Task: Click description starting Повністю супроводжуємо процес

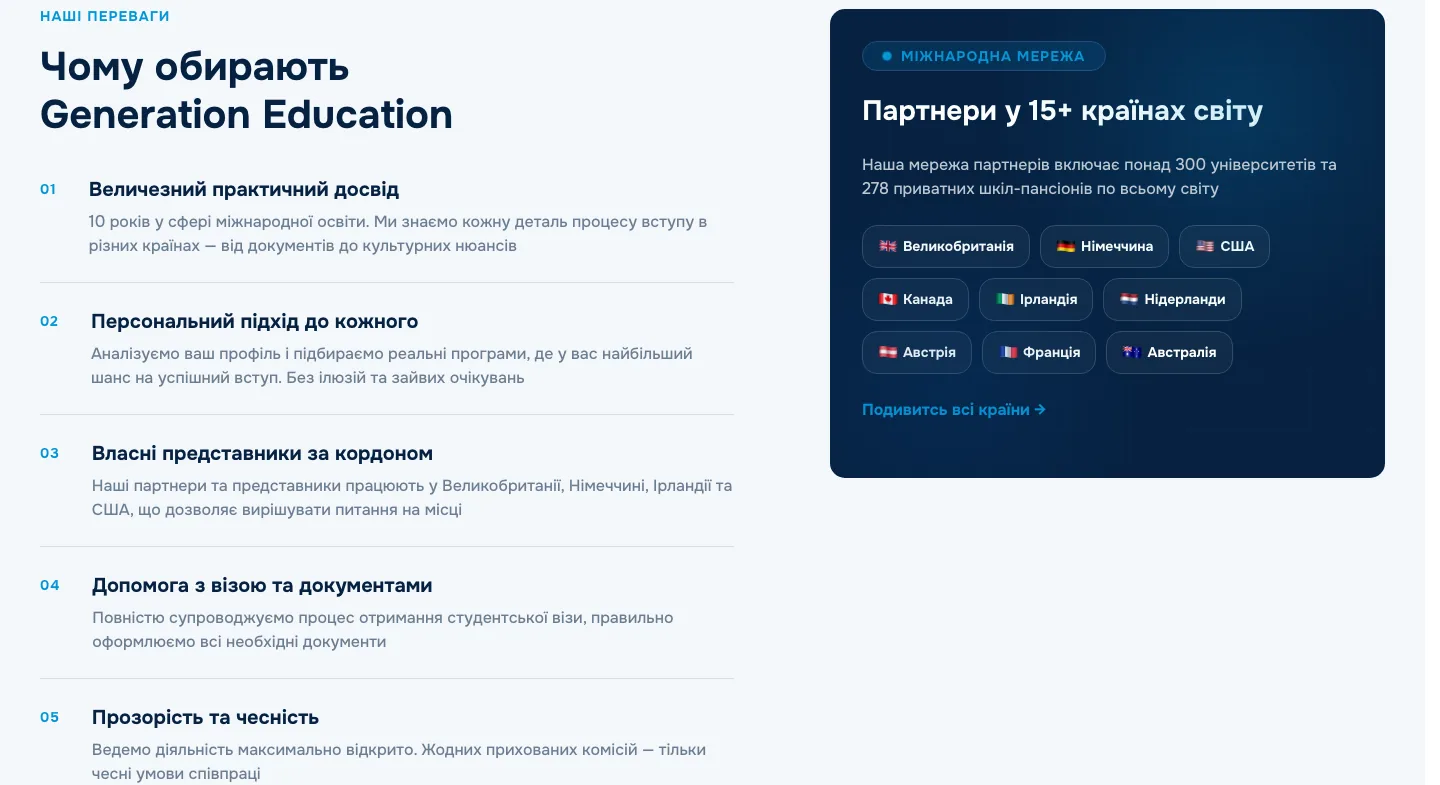Action: click(383, 629)
